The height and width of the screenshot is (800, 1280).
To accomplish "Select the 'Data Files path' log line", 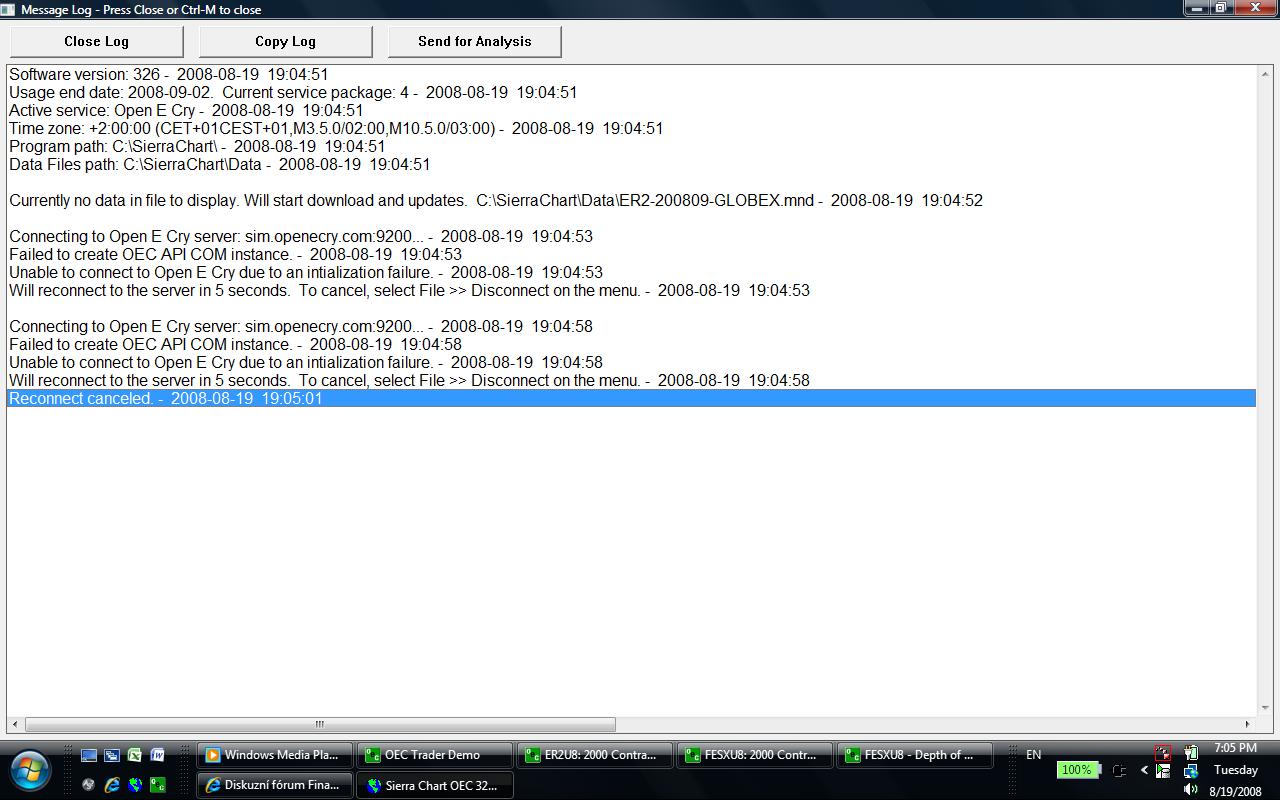I will tap(631, 164).
